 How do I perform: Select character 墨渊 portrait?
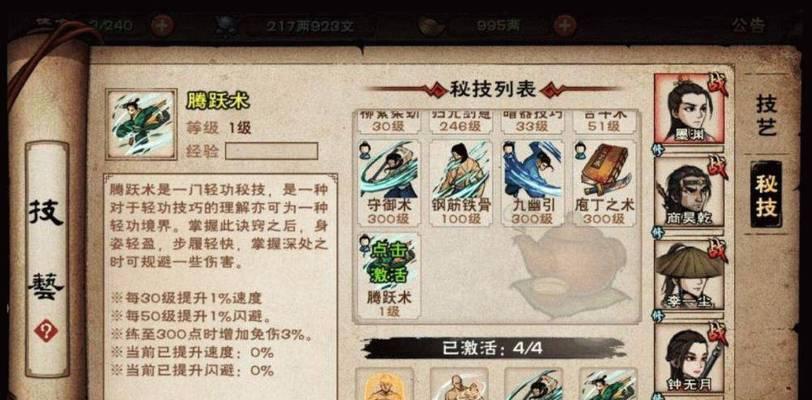[x=690, y=108]
